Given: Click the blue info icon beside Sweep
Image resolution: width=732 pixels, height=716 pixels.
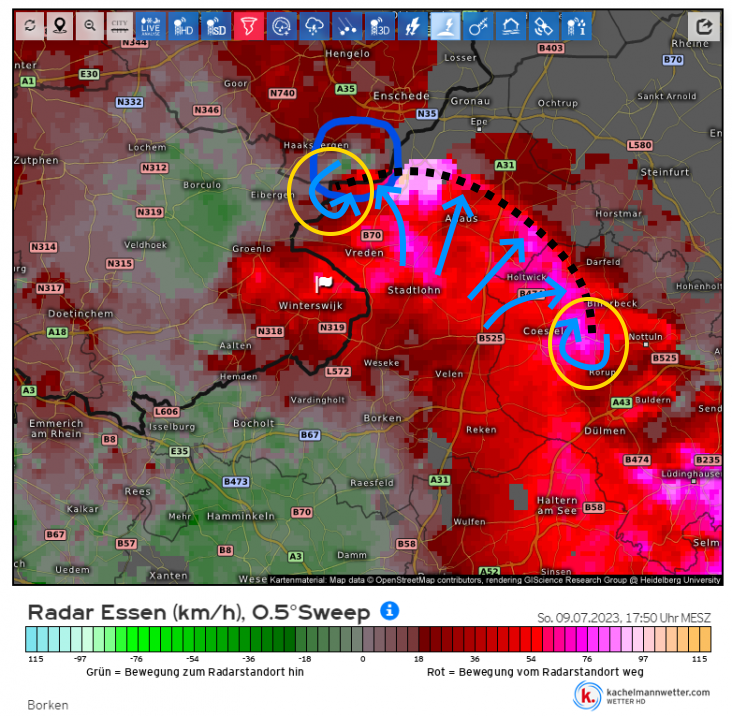Looking at the screenshot, I should tap(390, 610).
